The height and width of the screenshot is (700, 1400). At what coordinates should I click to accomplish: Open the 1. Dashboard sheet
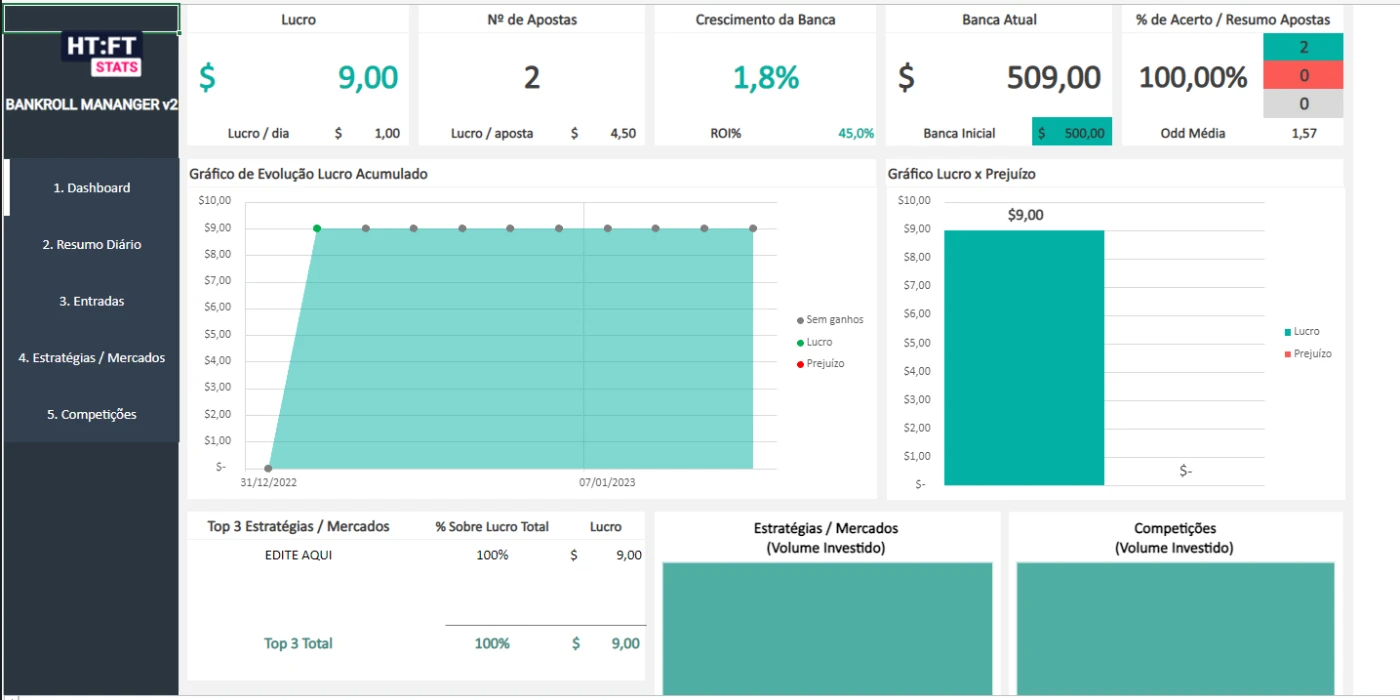point(92,188)
